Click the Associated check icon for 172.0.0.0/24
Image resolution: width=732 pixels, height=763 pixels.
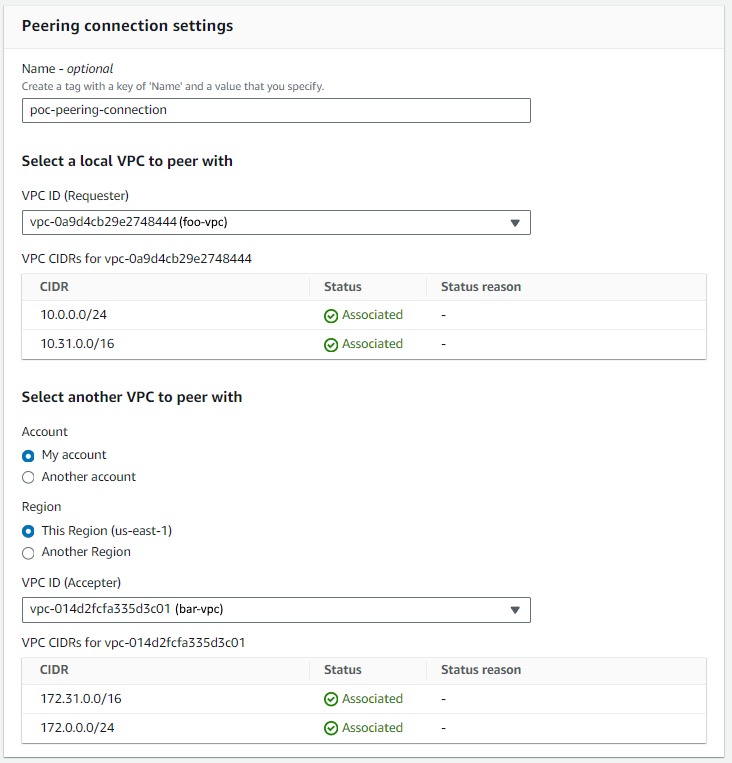coord(331,728)
